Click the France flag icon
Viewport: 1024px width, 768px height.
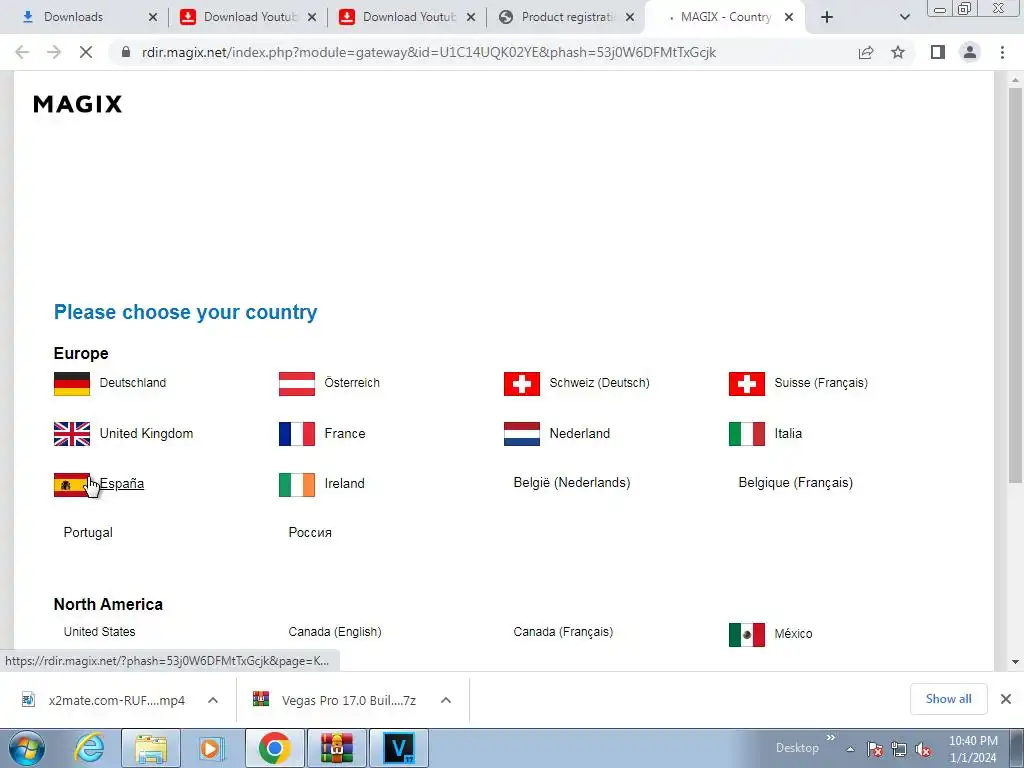point(296,434)
